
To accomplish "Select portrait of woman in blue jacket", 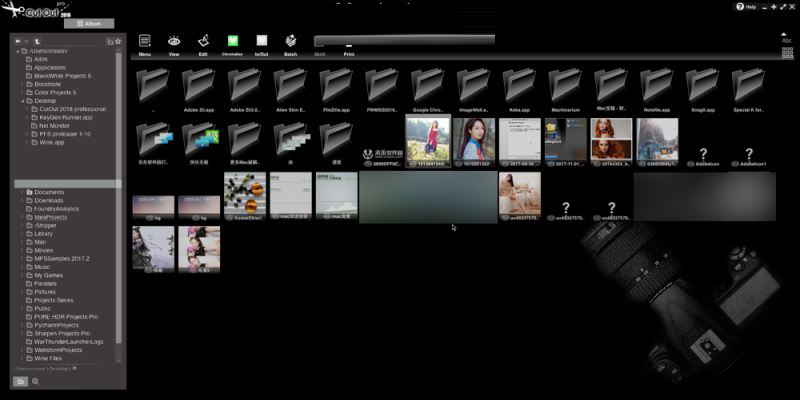I will pyautogui.click(x=474, y=142).
